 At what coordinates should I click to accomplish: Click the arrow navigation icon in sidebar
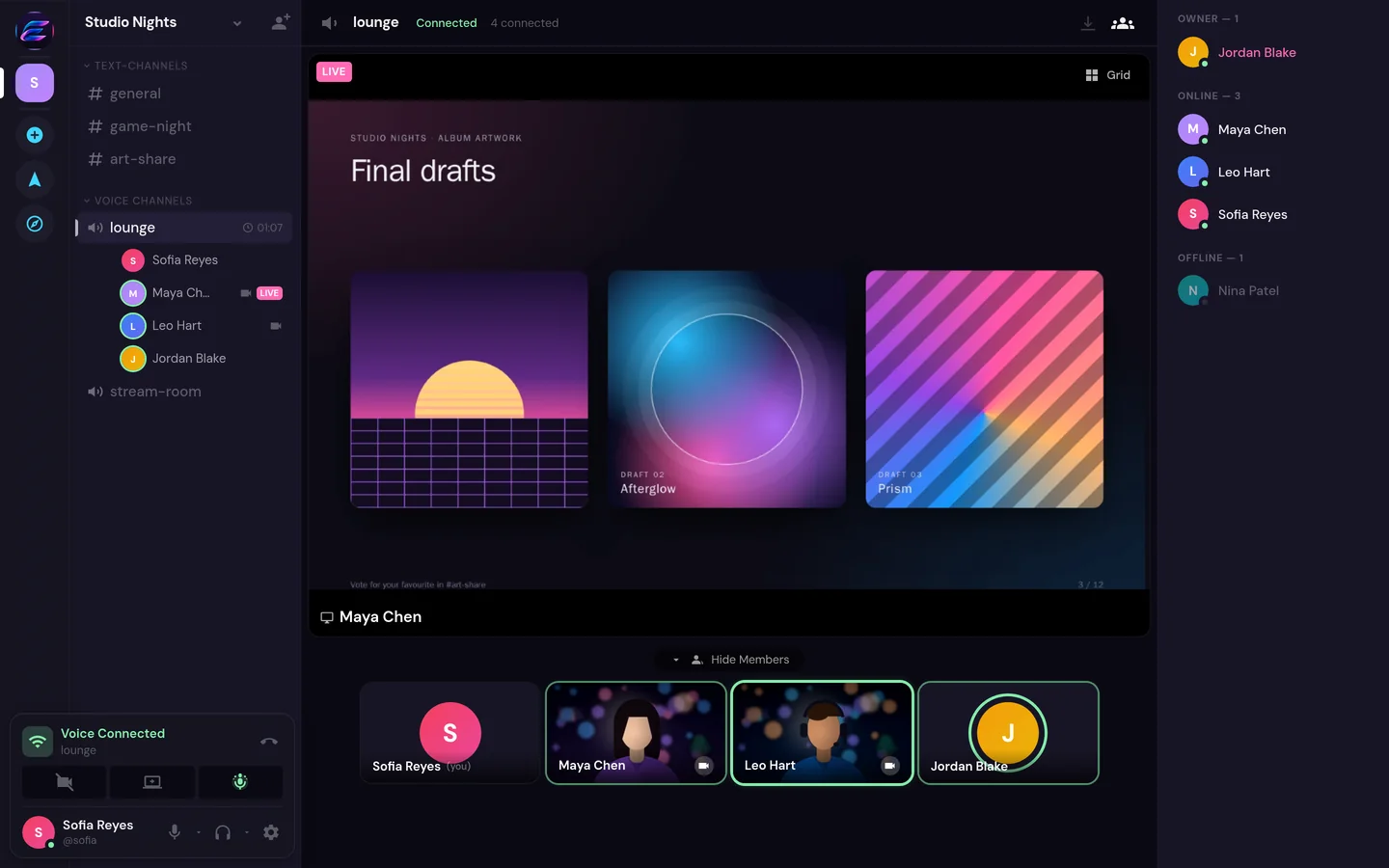35,179
